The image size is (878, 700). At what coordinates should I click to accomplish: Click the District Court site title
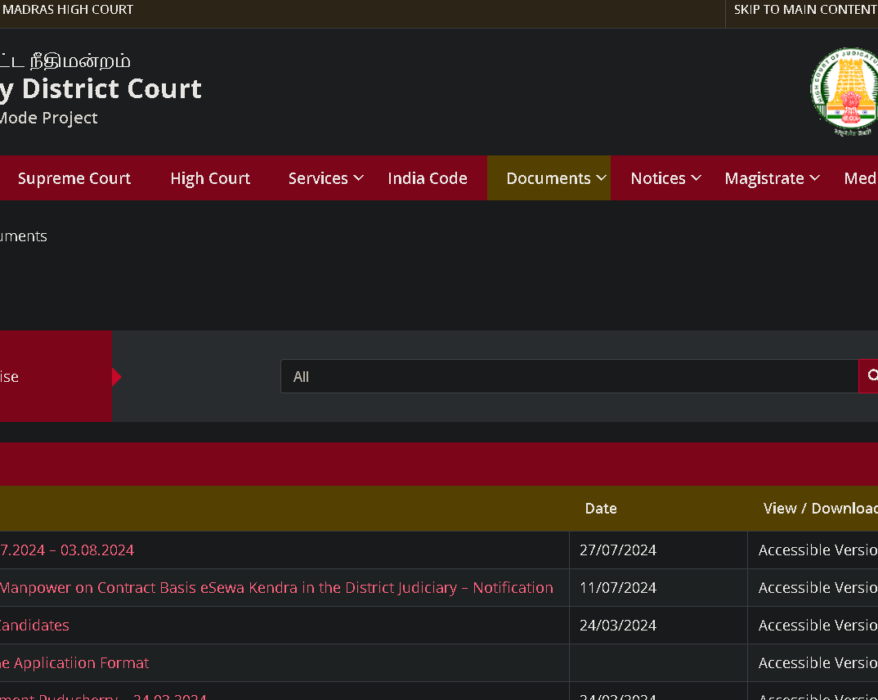[101, 88]
